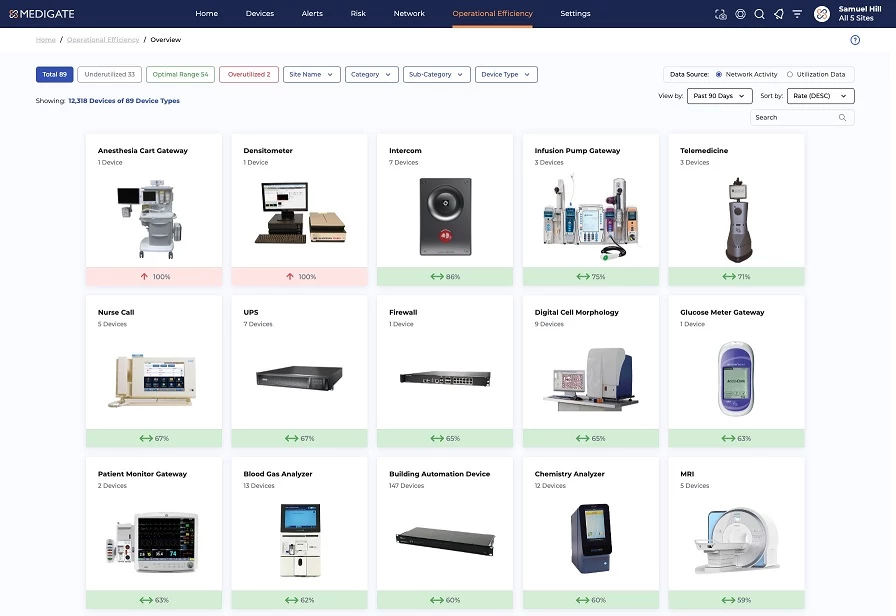The image size is (896, 616).
Task: Toggle the Underutilized 33 filter
Action: pyautogui.click(x=110, y=74)
